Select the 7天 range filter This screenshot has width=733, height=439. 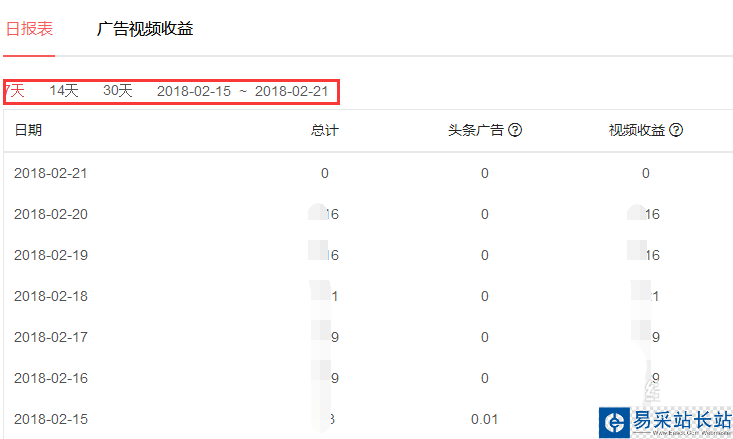(x=15, y=91)
